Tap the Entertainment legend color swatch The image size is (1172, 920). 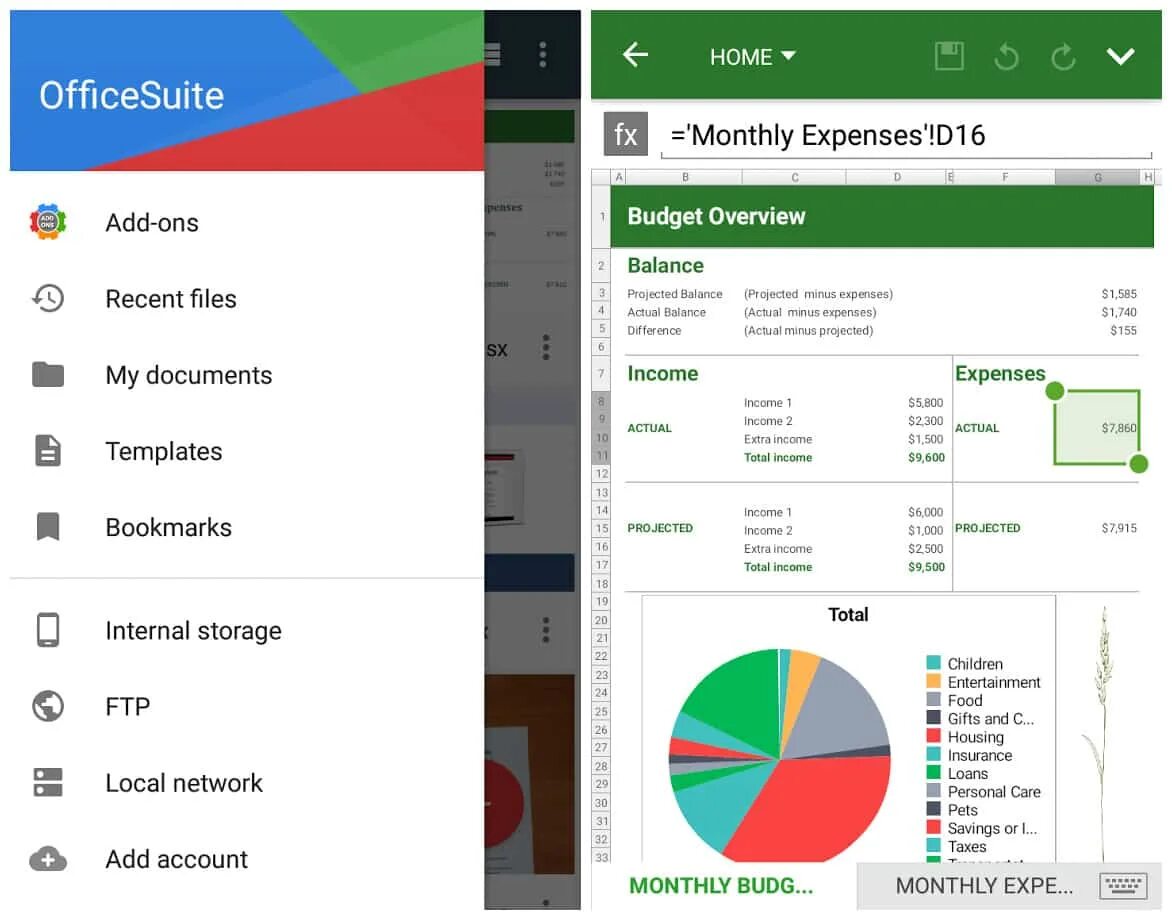[933, 682]
